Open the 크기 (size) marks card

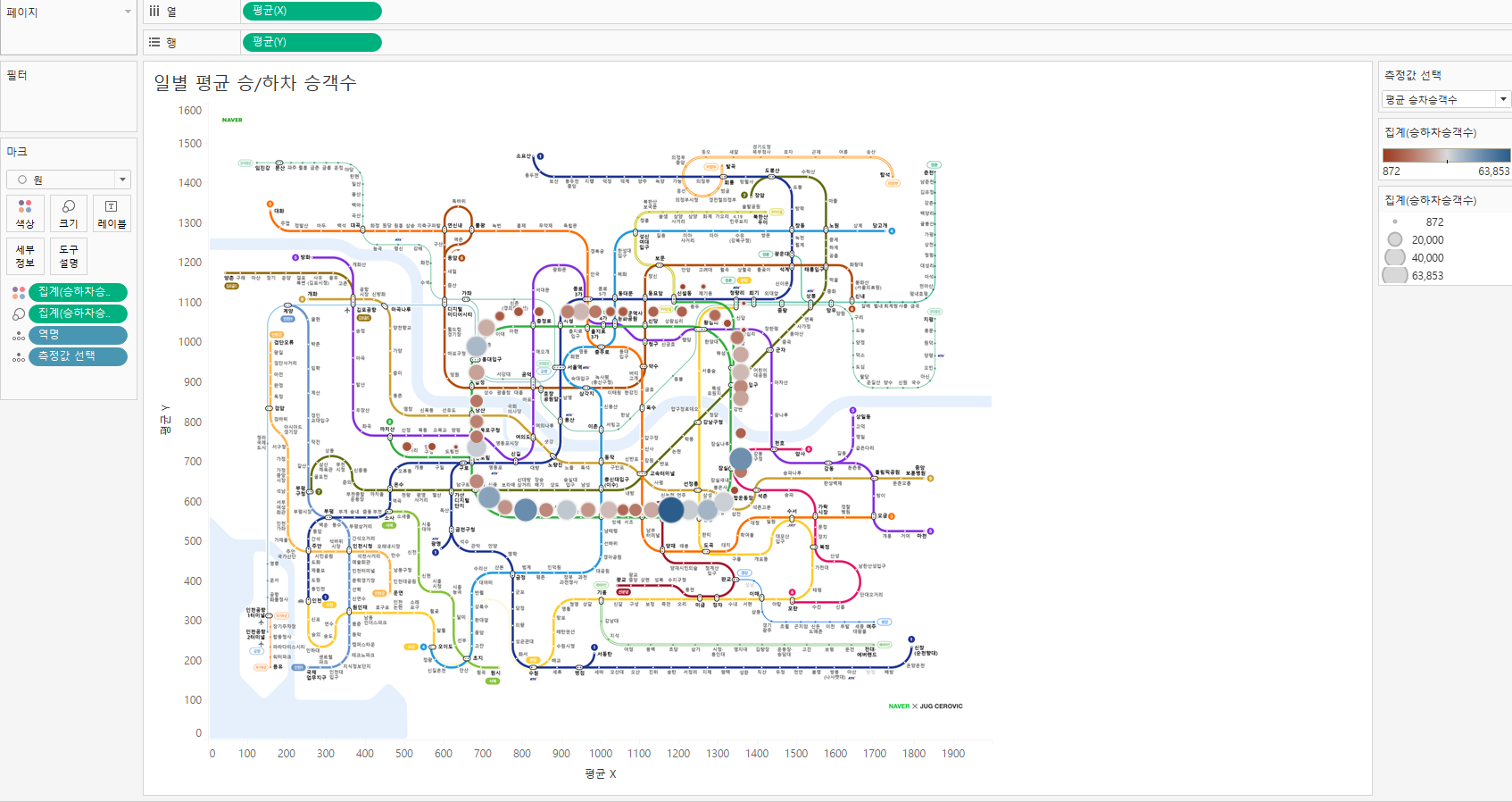[69, 213]
